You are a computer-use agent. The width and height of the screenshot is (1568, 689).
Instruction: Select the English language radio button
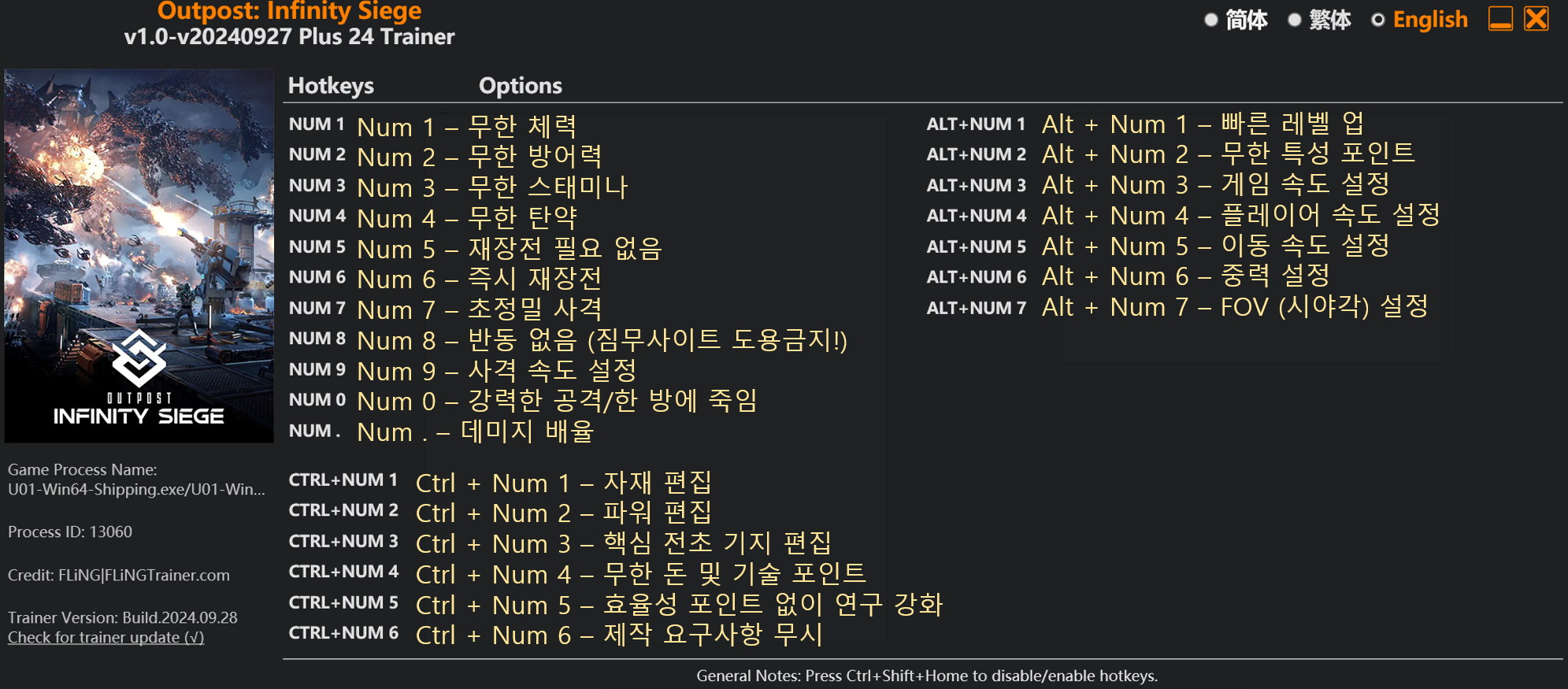(1377, 20)
